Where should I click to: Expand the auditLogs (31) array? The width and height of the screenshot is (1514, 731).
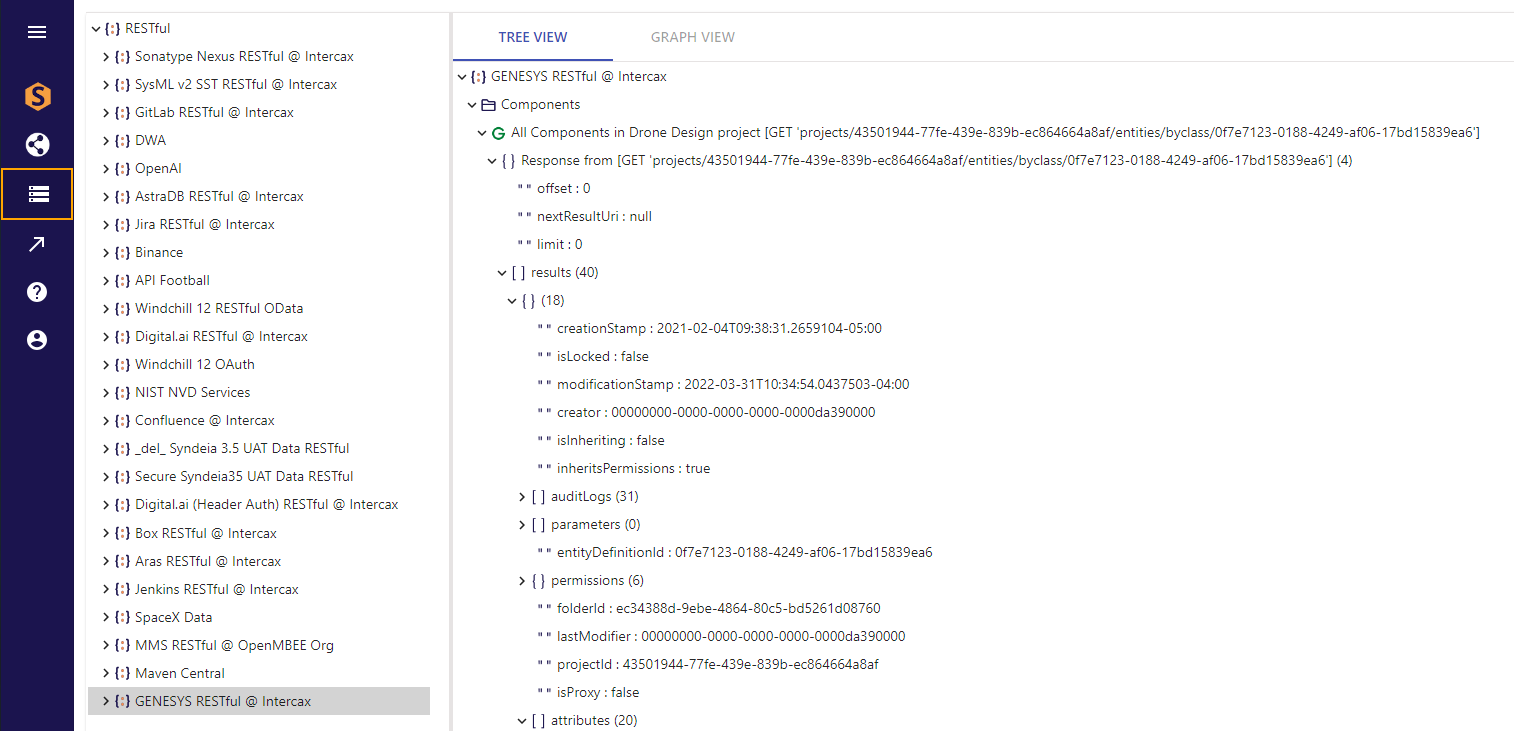point(522,496)
